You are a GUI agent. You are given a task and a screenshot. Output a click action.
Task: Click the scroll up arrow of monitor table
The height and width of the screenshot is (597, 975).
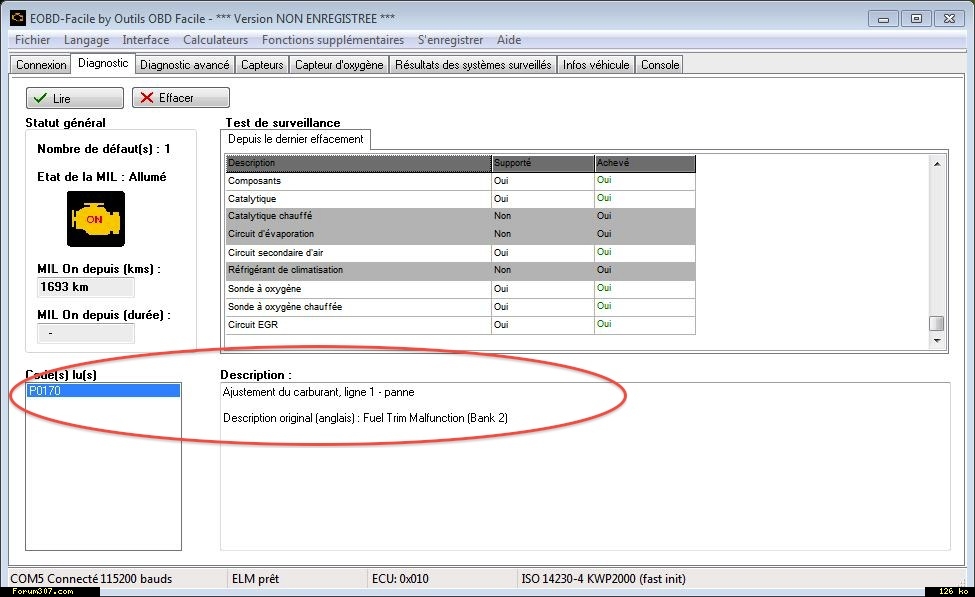point(936,164)
